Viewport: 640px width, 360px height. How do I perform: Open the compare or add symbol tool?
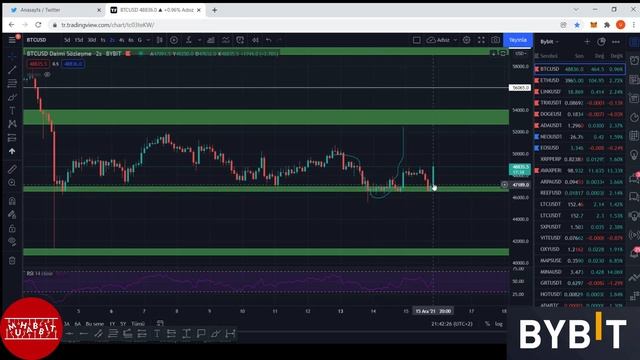click(x=174, y=40)
